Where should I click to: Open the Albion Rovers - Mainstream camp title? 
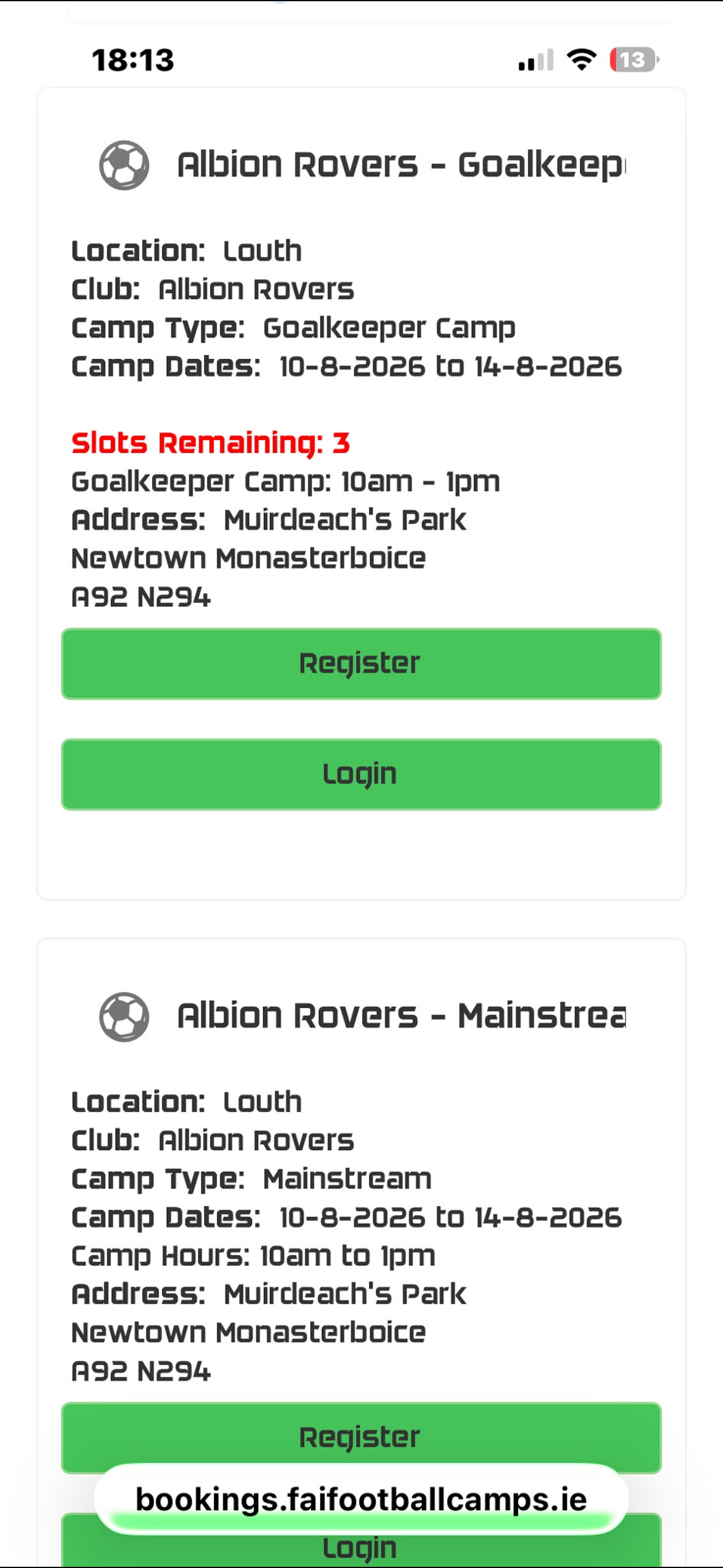[x=402, y=1016]
